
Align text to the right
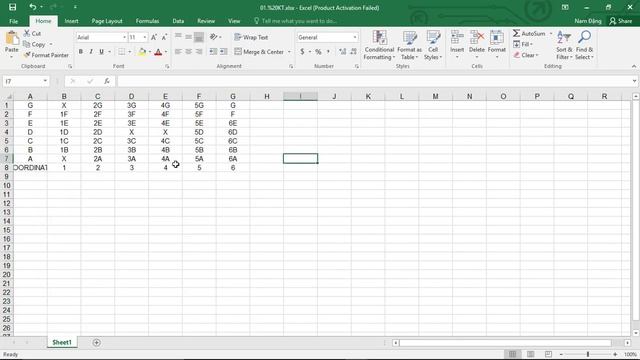click(x=199, y=52)
